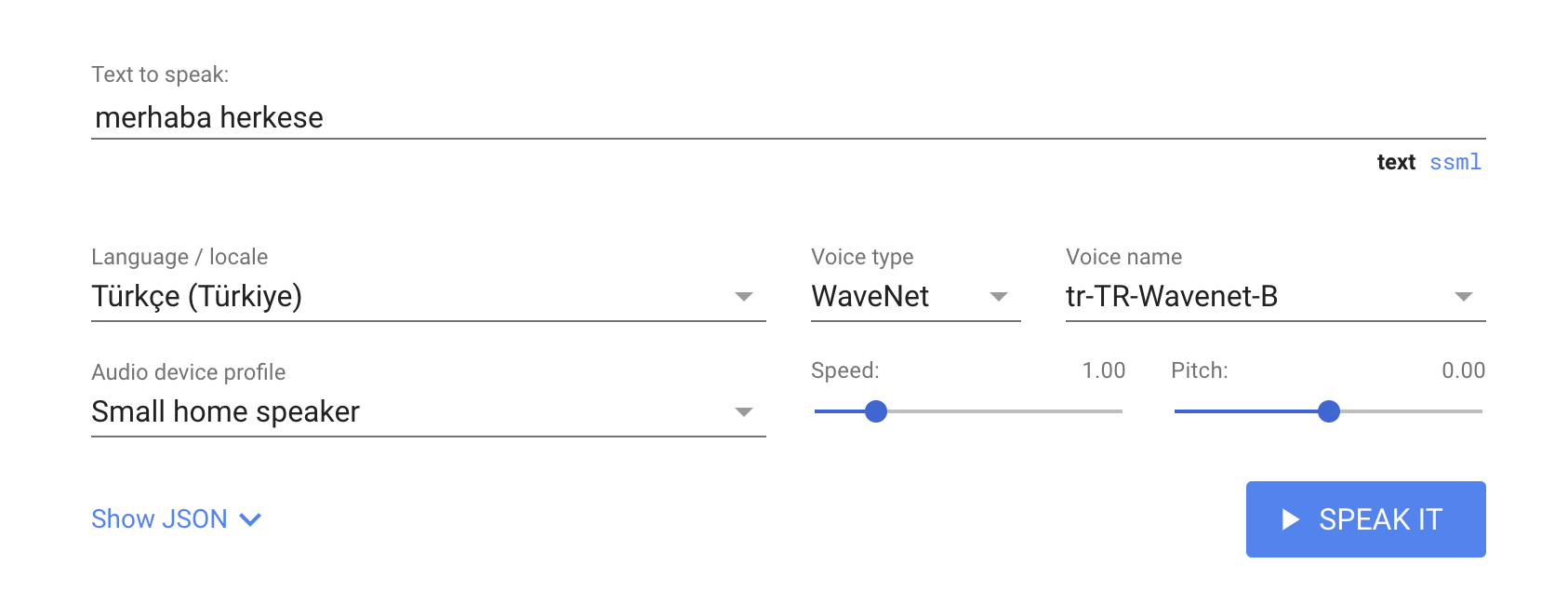Select the text input mode
The width and height of the screenshot is (1568, 605).
tap(1396, 162)
